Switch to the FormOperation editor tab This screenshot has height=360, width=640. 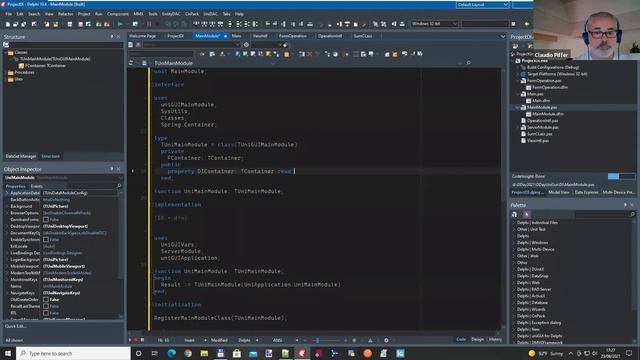coord(293,36)
